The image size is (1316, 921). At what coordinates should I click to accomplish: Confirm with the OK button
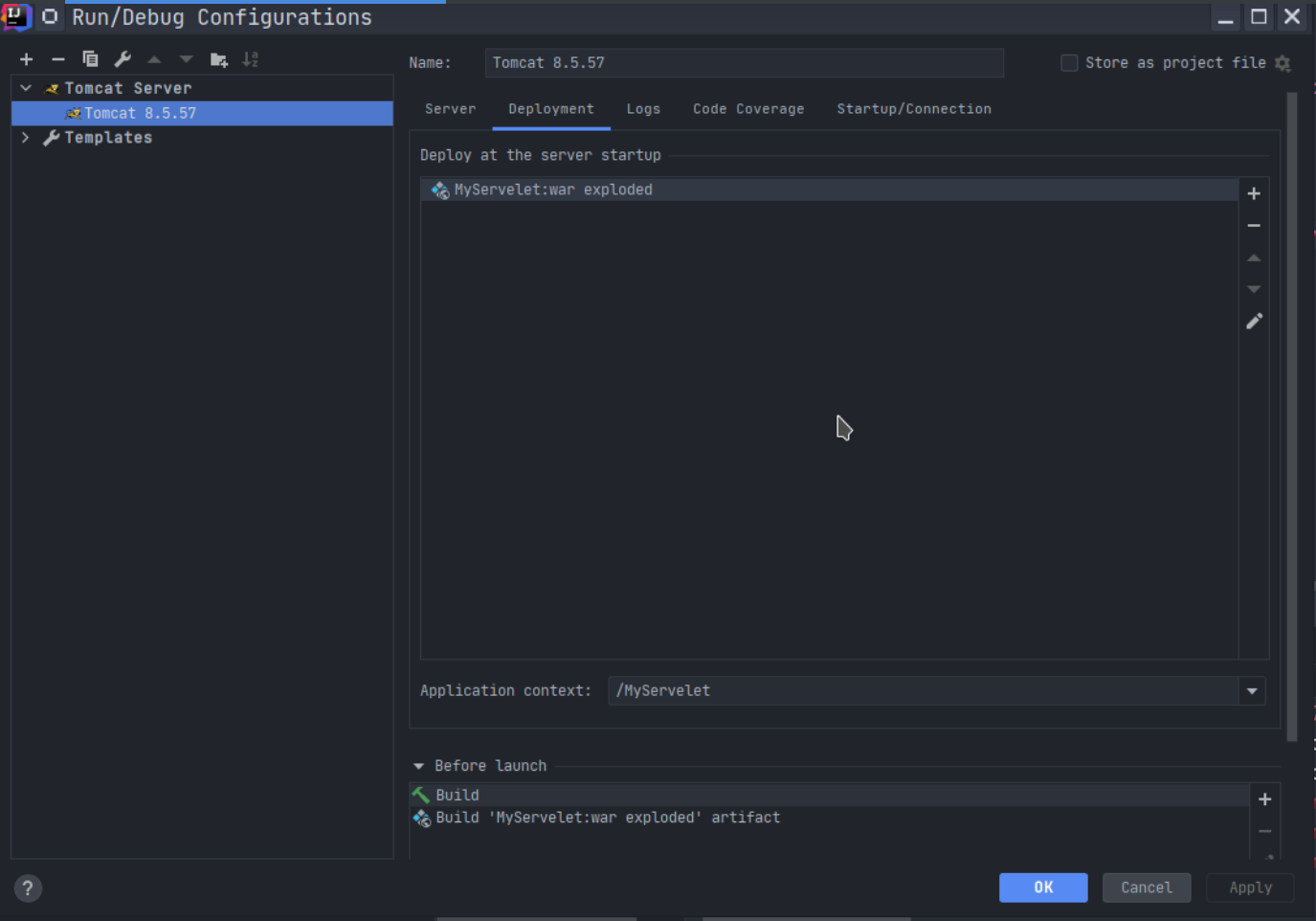[1043, 887]
